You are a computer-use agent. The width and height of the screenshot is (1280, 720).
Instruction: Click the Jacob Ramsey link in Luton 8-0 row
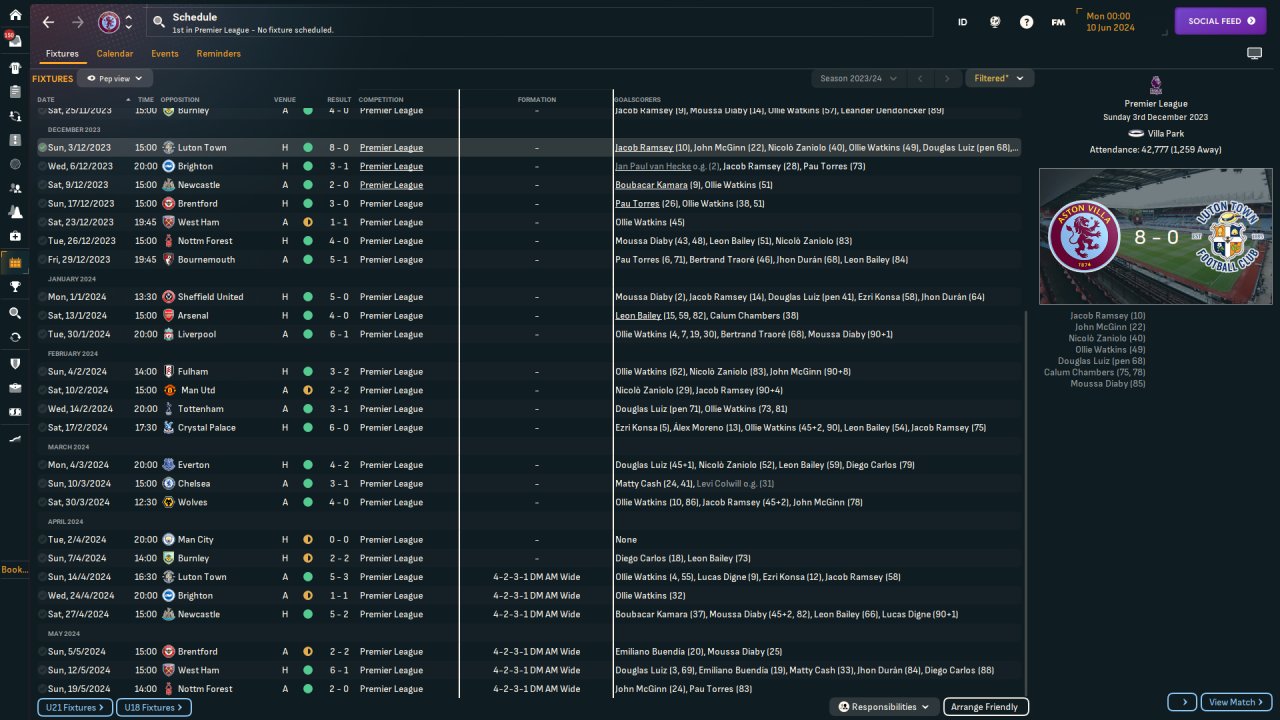click(644, 148)
